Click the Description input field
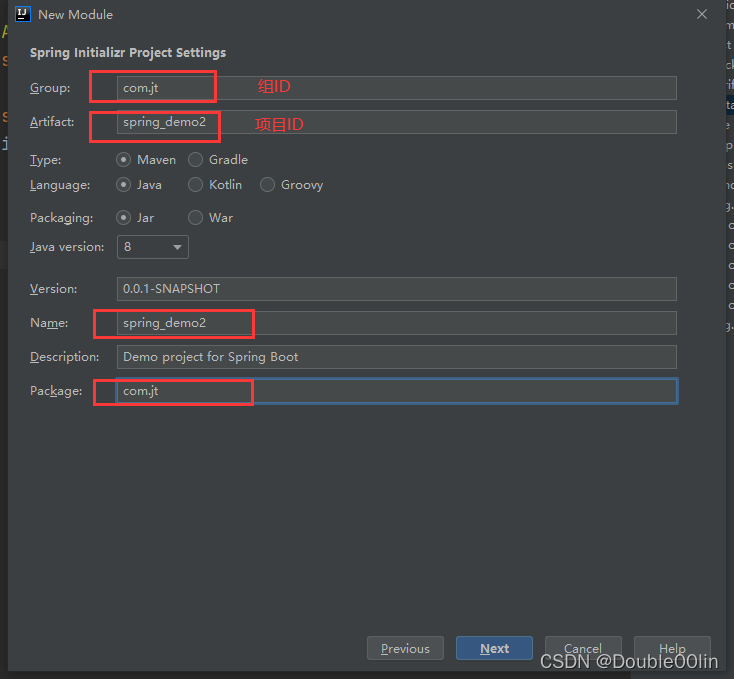The image size is (734, 679). tap(396, 357)
